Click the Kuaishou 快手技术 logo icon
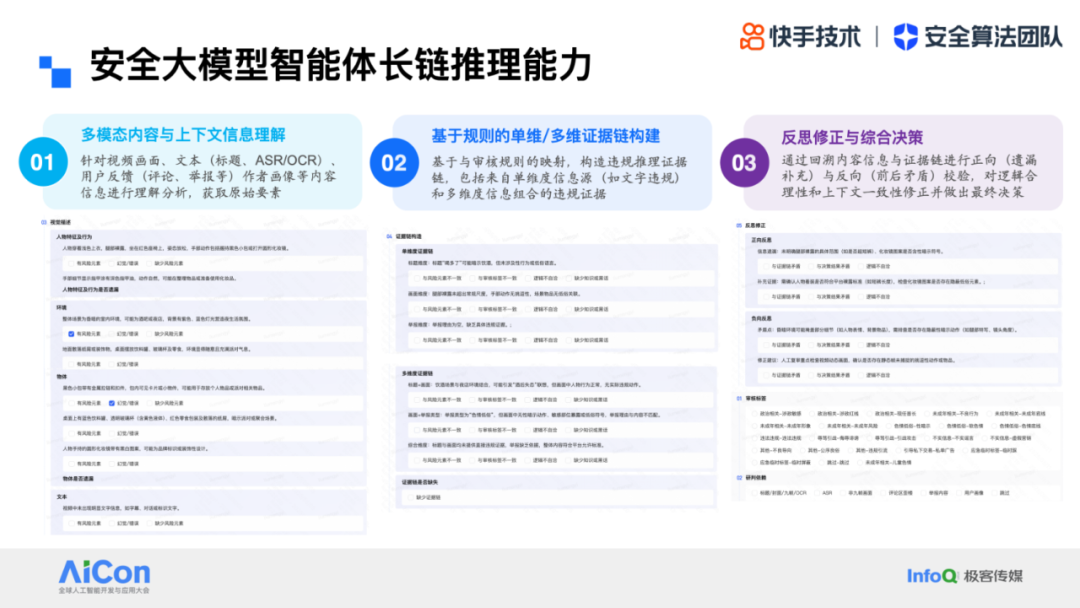Screen dimensions: 1080x608 click(752, 36)
